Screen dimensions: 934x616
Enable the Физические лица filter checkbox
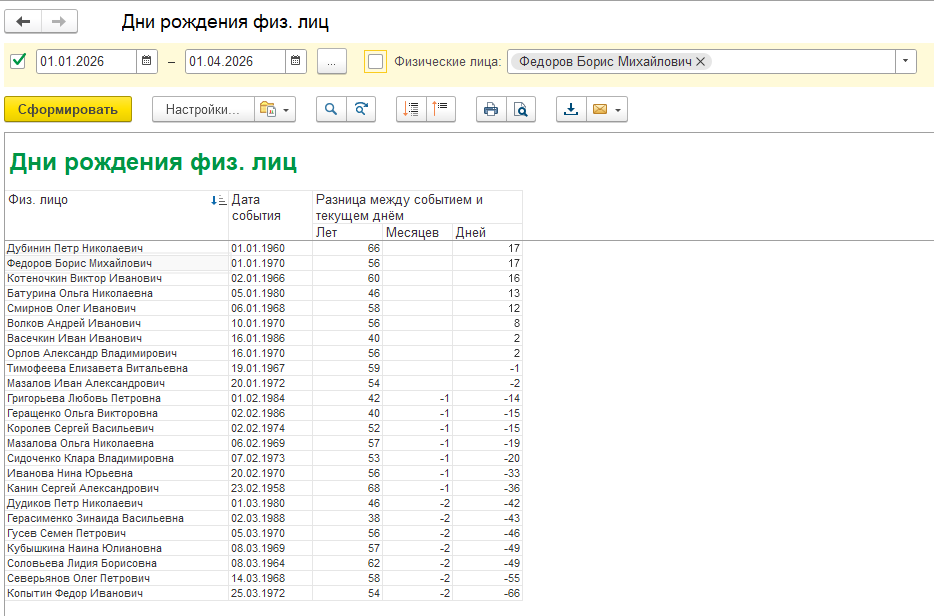point(375,61)
